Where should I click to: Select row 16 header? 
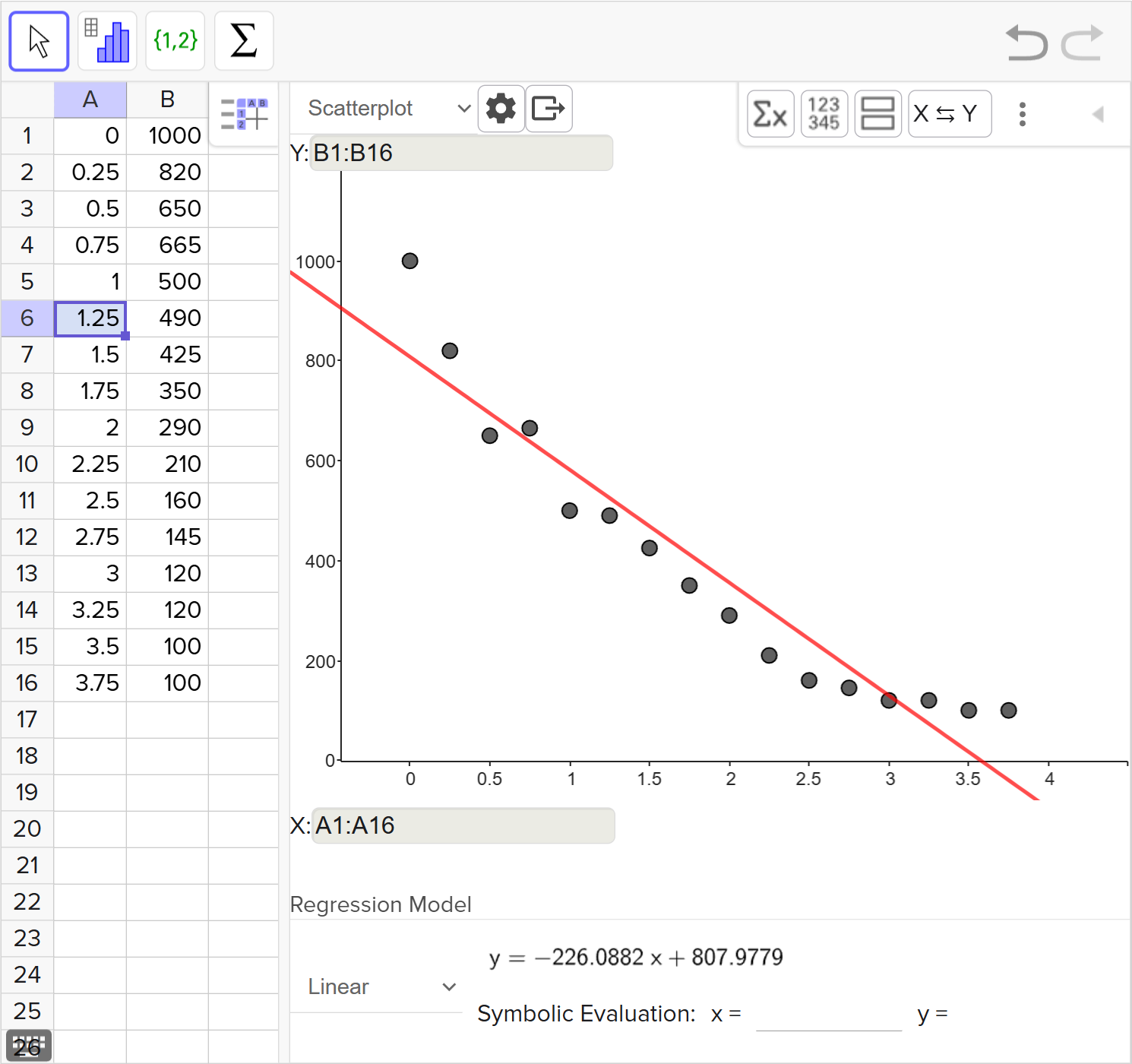pyautogui.click(x=27, y=683)
